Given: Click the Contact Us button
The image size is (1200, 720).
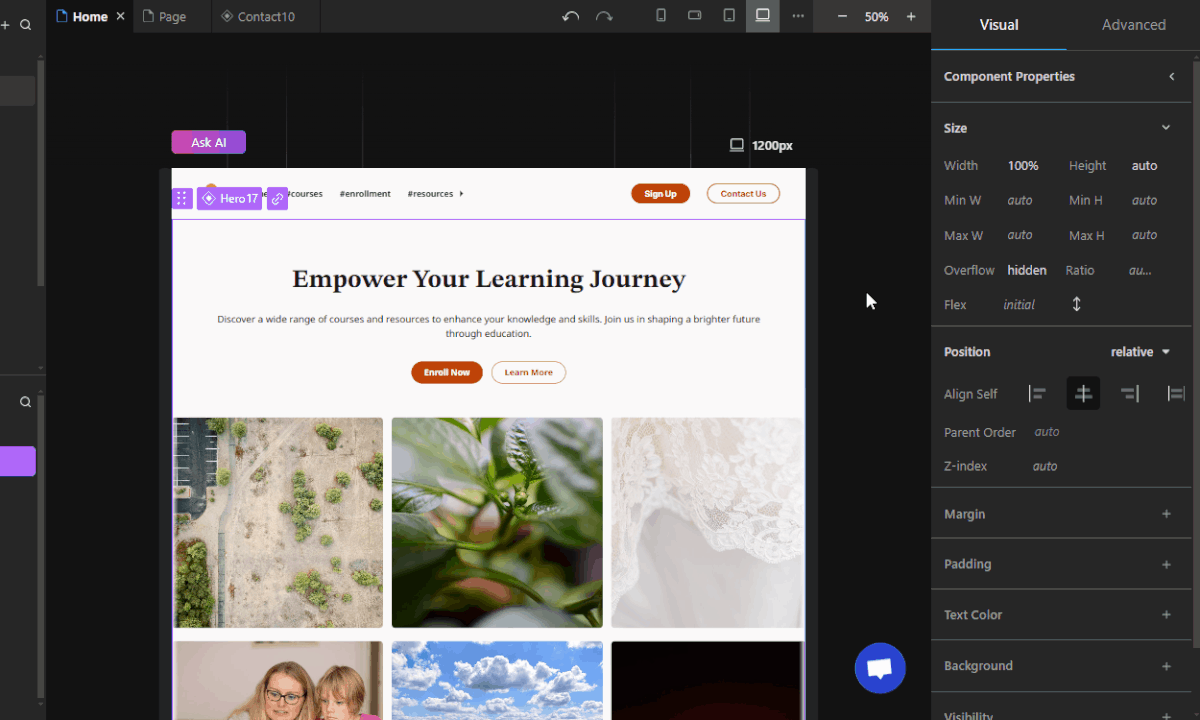Looking at the screenshot, I should point(743,194).
